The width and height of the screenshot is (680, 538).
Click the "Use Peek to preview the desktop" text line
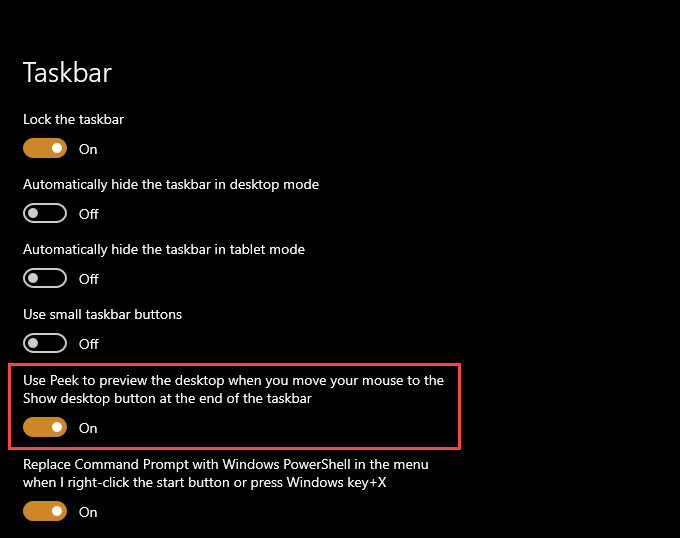click(x=240, y=380)
